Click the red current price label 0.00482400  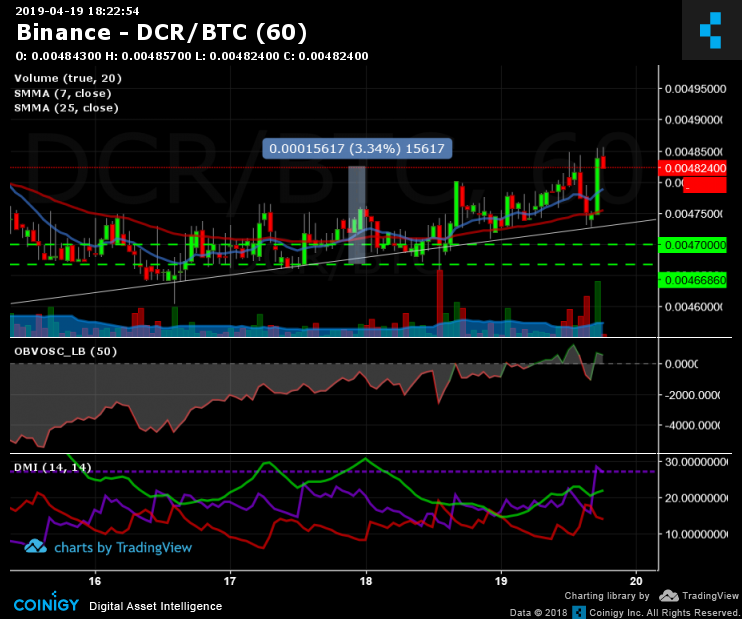tap(692, 168)
